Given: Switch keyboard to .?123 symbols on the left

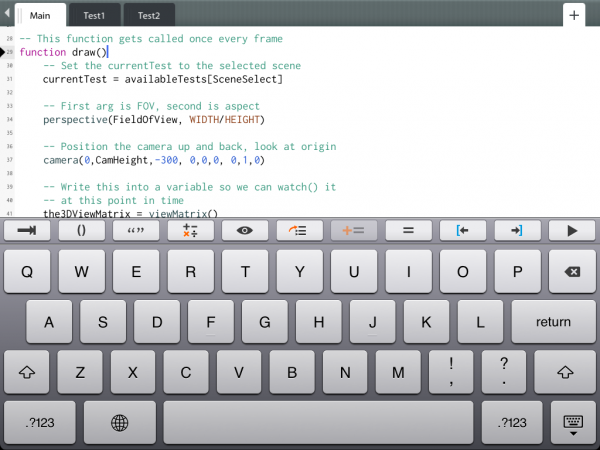Looking at the screenshot, I should pyautogui.click(x=41, y=423).
